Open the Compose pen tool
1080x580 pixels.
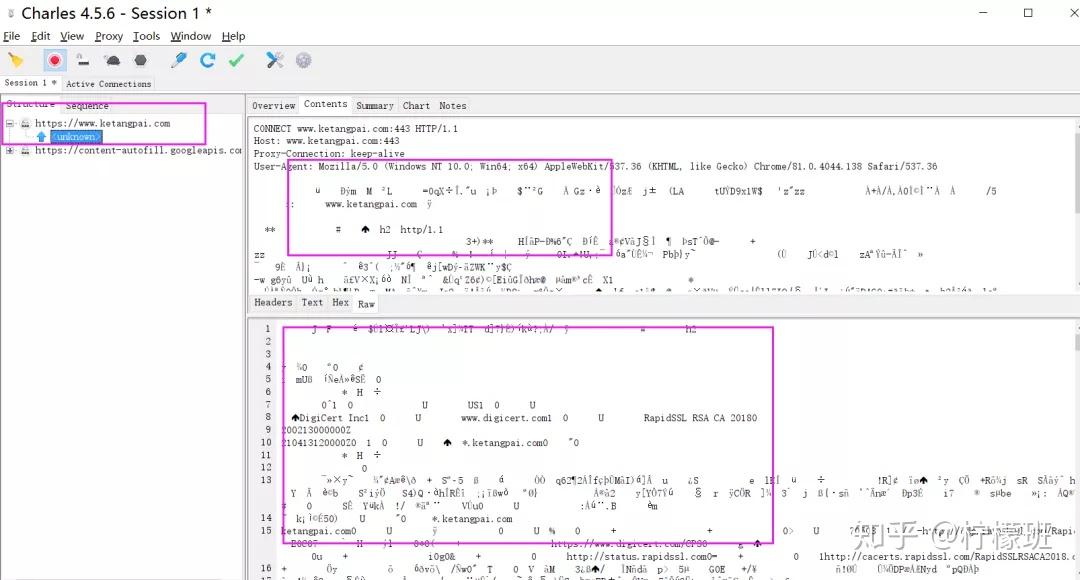(x=178, y=61)
